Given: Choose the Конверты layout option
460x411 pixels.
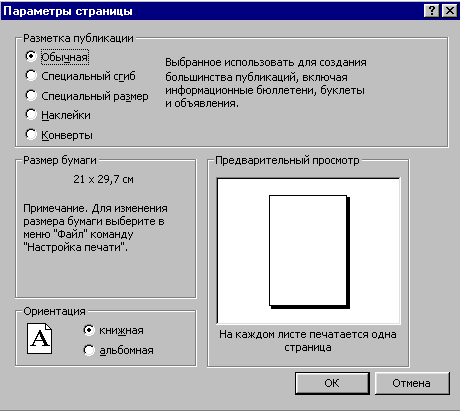Looking at the screenshot, I should tap(59, 135).
